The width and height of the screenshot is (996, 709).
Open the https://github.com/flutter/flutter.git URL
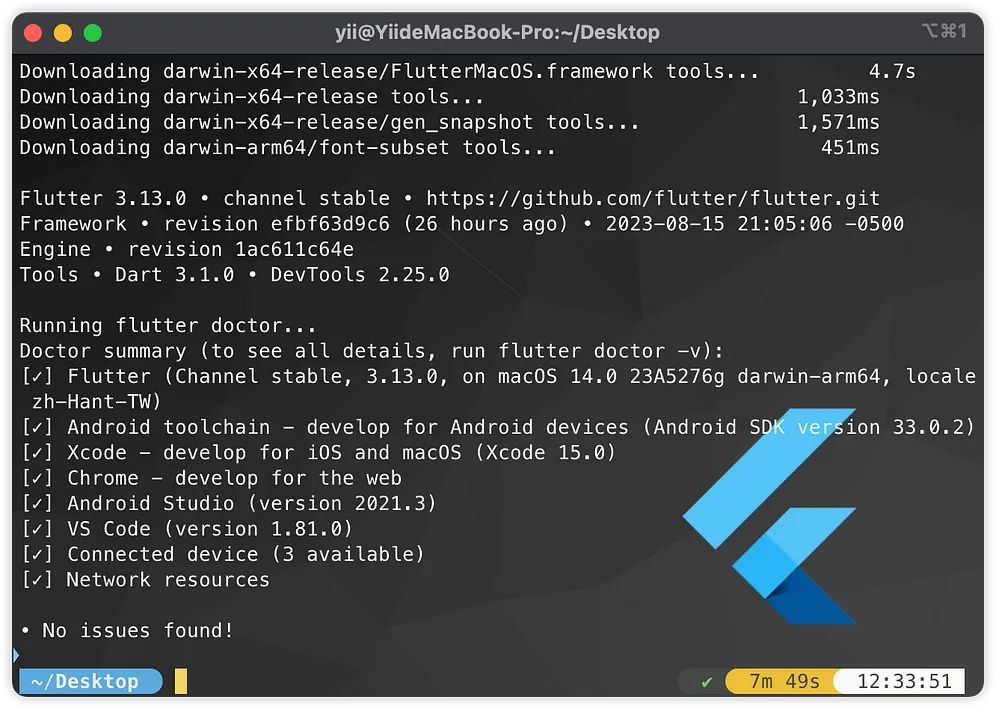pos(653,198)
